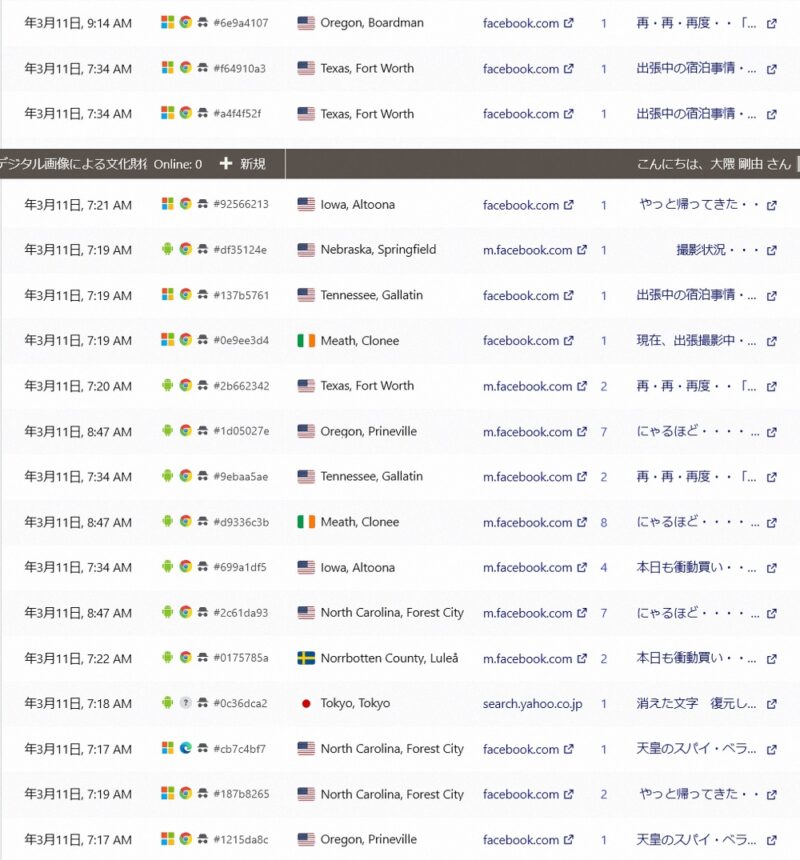Click the unknown browser question mark icon in the Tokyo row
Image resolution: width=800 pixels, height=860 pixels.
pyautogui.click(x=185, y=703)
